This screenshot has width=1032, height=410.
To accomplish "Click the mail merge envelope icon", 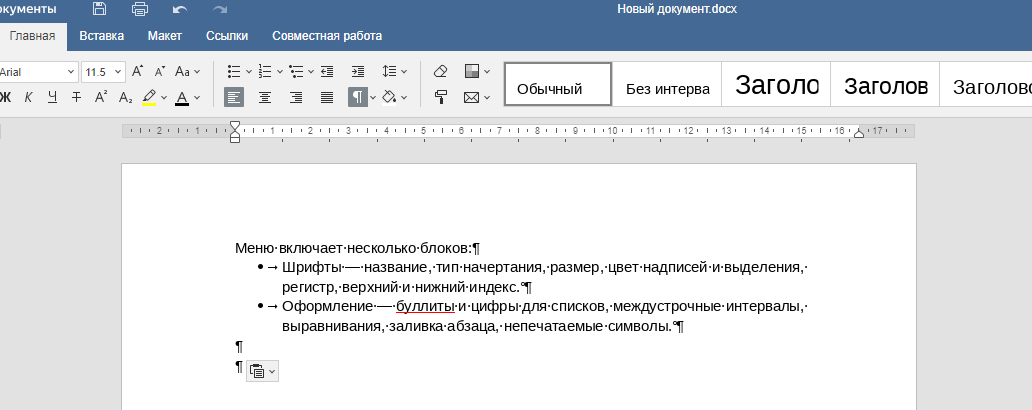I will click(x=471, y=97).
